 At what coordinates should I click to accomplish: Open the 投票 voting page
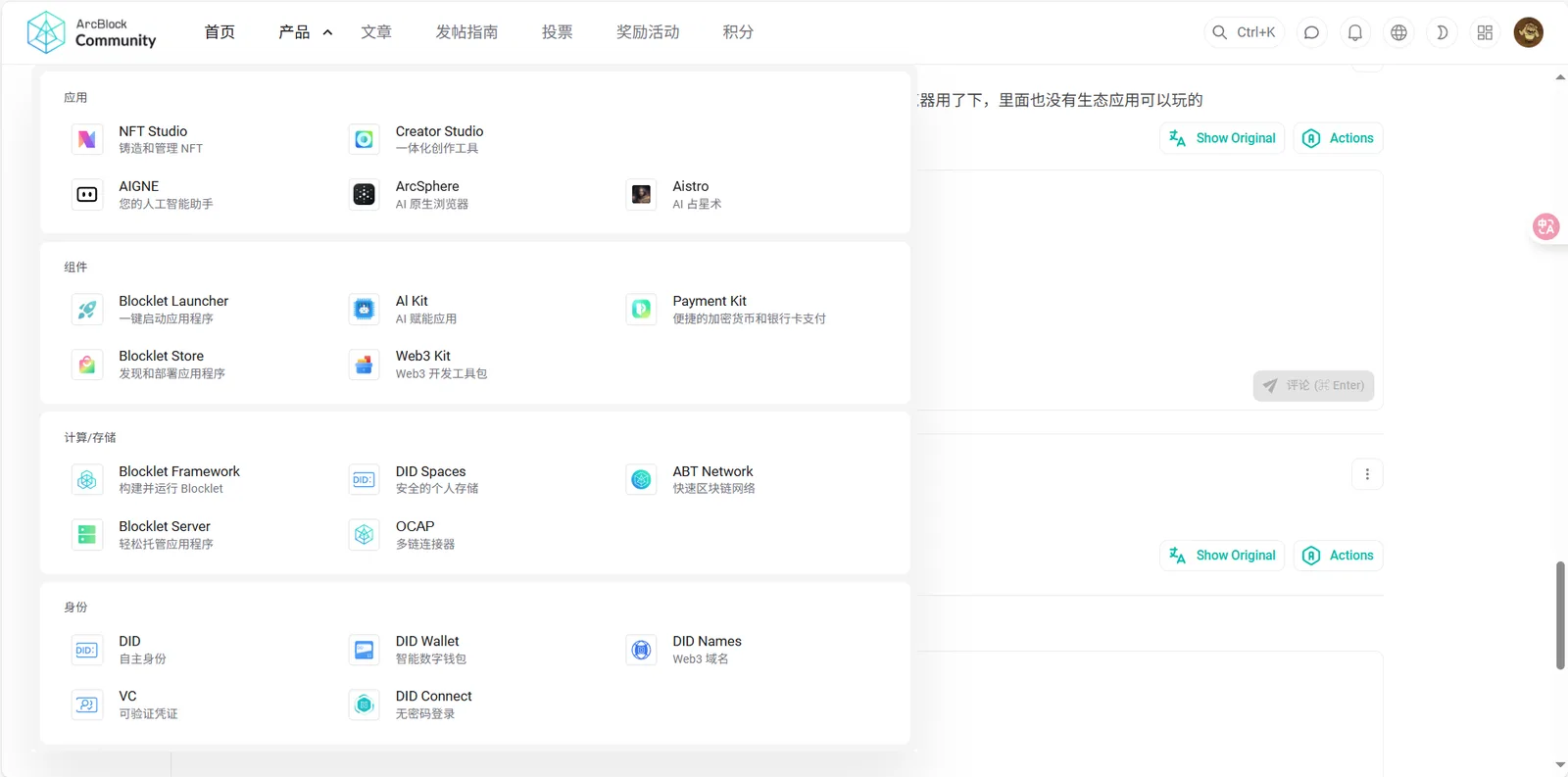pos(557,32)
